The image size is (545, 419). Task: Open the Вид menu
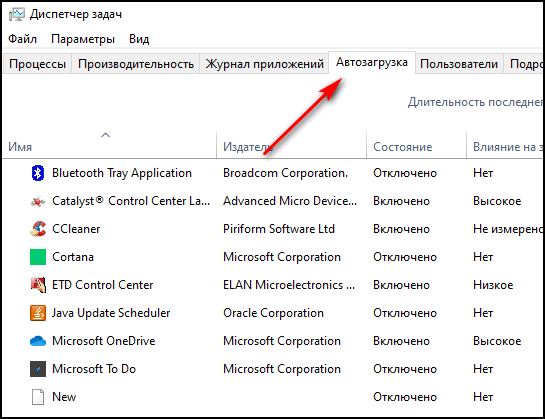139,39
